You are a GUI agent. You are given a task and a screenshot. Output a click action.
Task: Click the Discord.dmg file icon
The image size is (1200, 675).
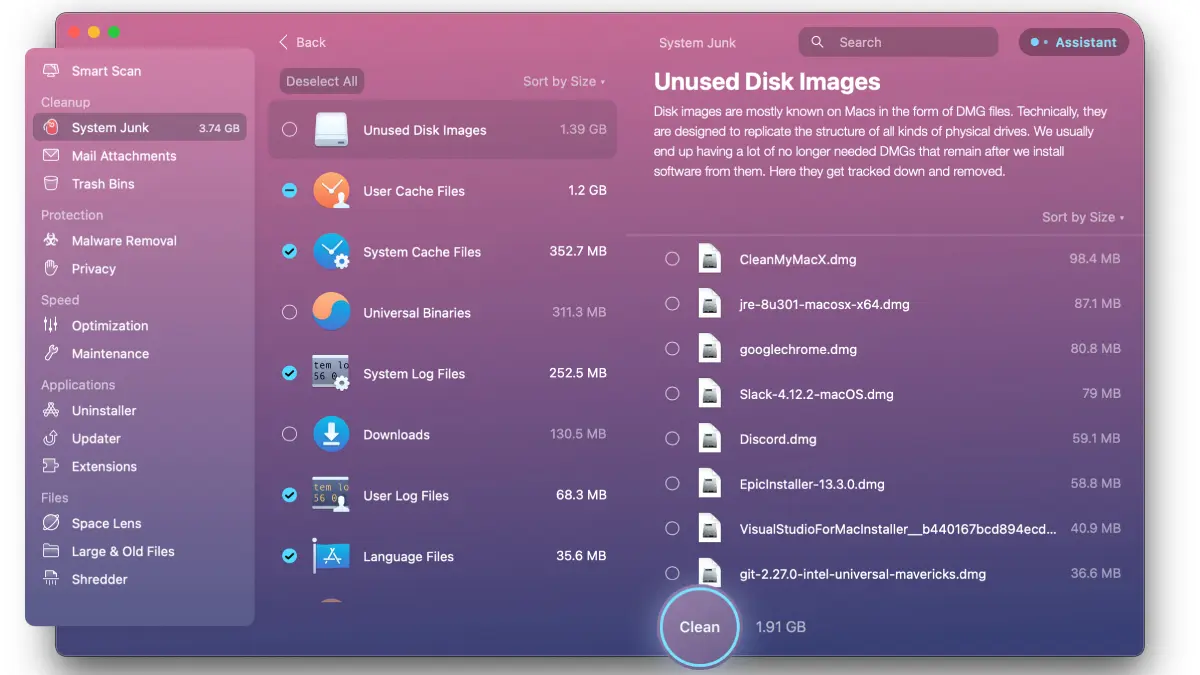tap(710, 439)
